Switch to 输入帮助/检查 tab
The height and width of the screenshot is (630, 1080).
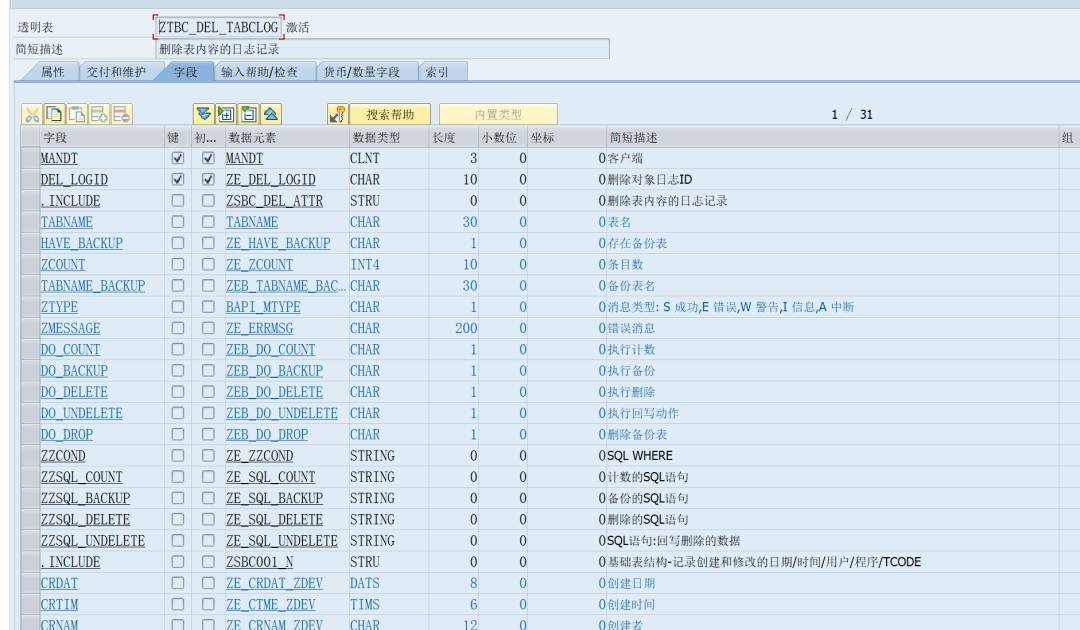[260, 72]
